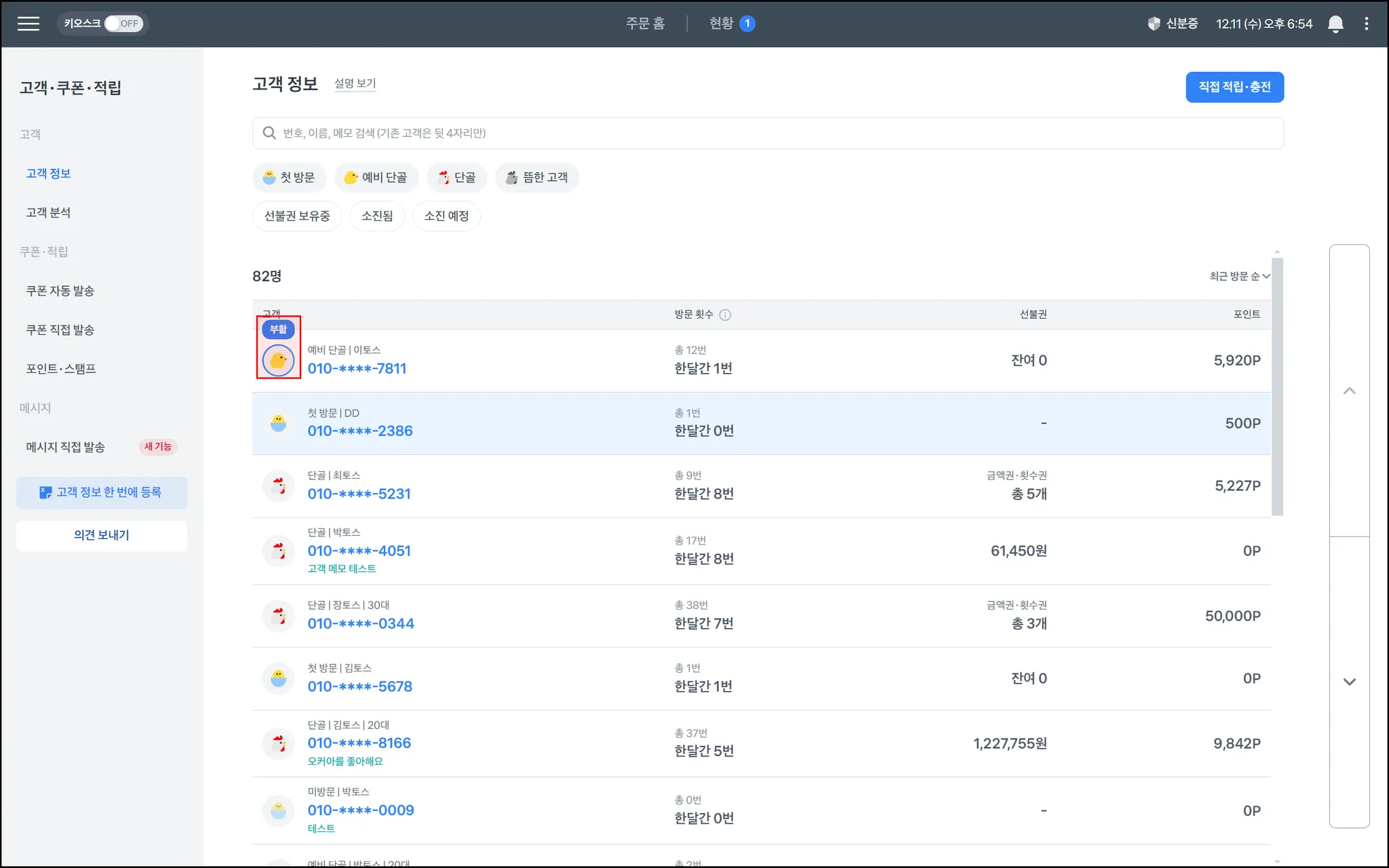Screen dimensions: 1389x868
Task: Open 고객 분석 in the sidebar
Action: tap(48, 213)
